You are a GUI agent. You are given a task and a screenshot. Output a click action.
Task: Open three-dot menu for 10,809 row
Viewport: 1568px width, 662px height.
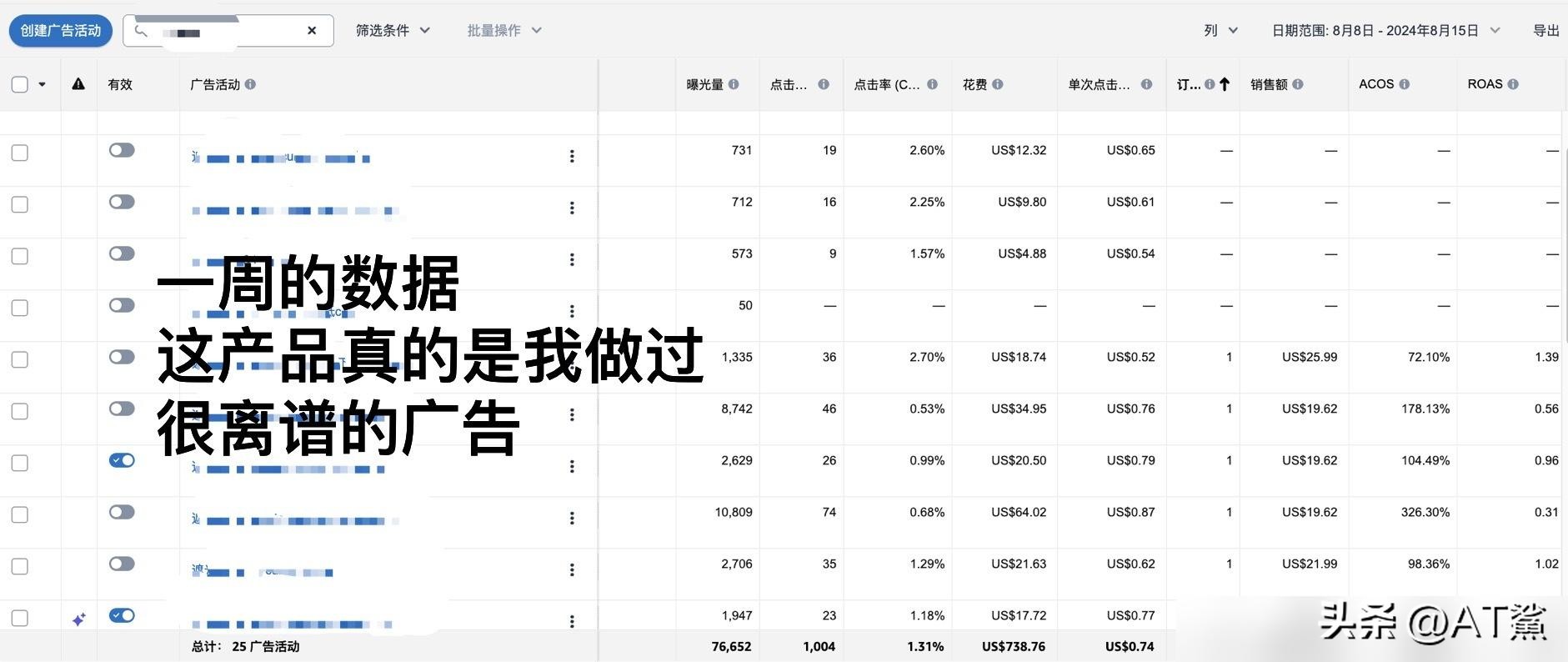tap(572, 518)
